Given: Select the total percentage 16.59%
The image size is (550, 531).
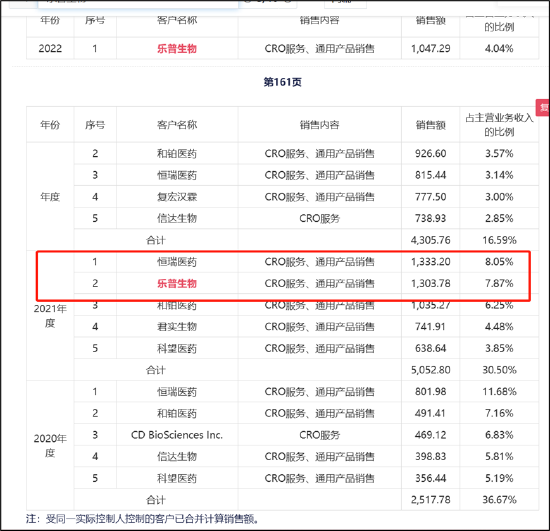Looking at the screenshot, I should point(499,240).
